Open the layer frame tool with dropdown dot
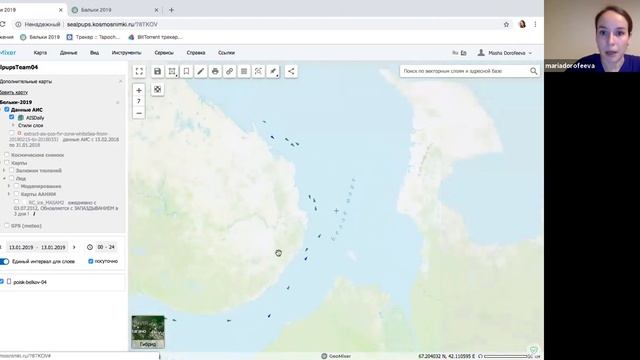 click(172, 71)
